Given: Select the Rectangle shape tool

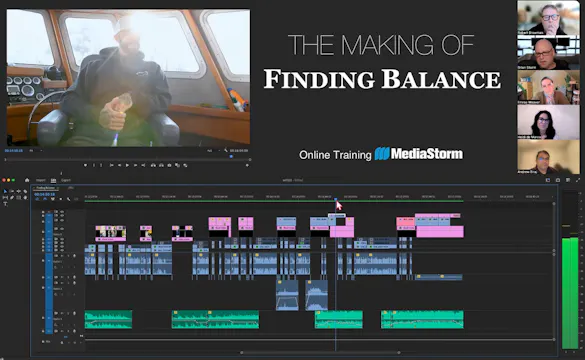Looking at the screenshot, I should 19,198.
